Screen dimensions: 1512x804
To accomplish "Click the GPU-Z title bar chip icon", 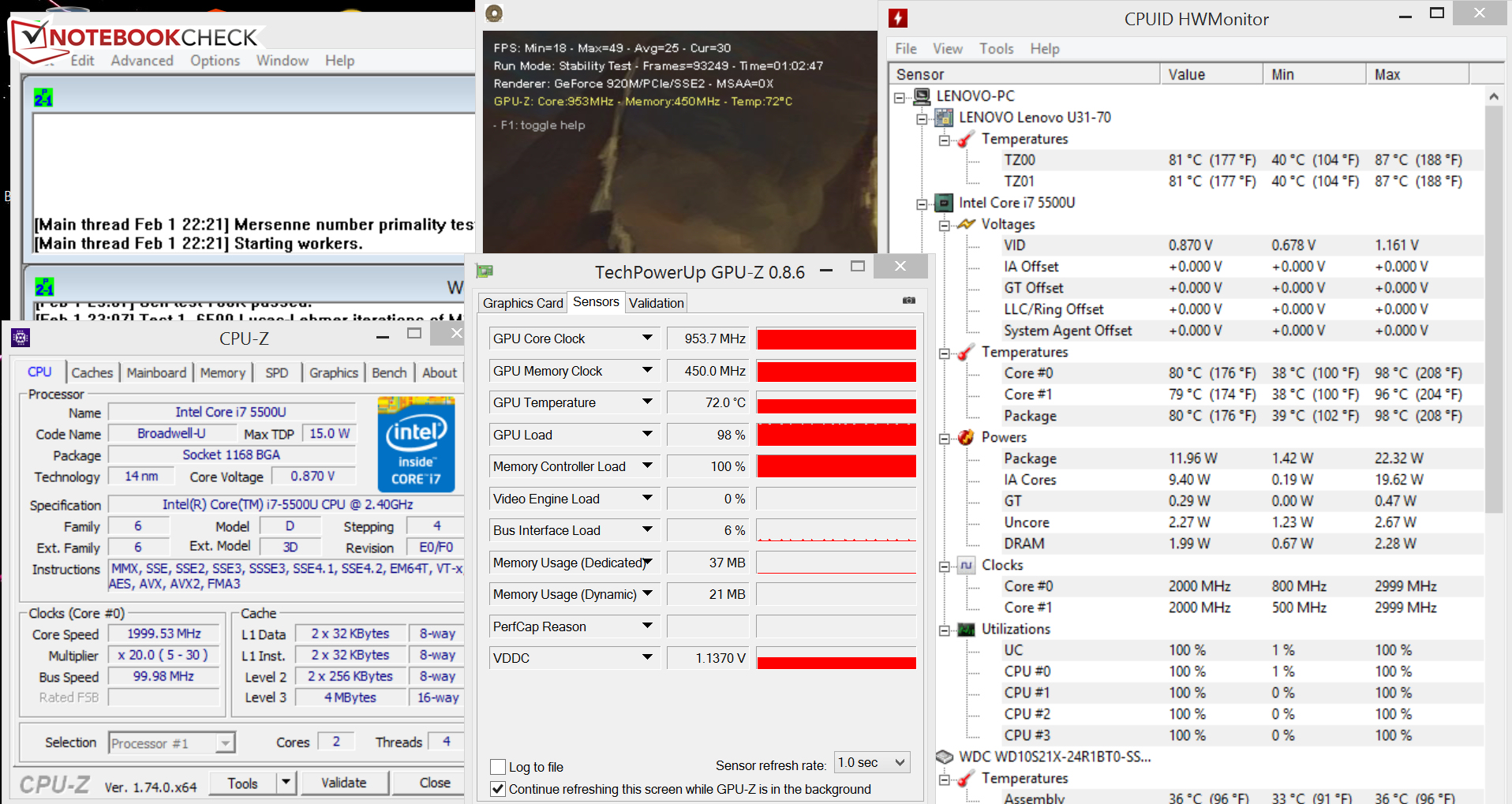I will point(485,271).
